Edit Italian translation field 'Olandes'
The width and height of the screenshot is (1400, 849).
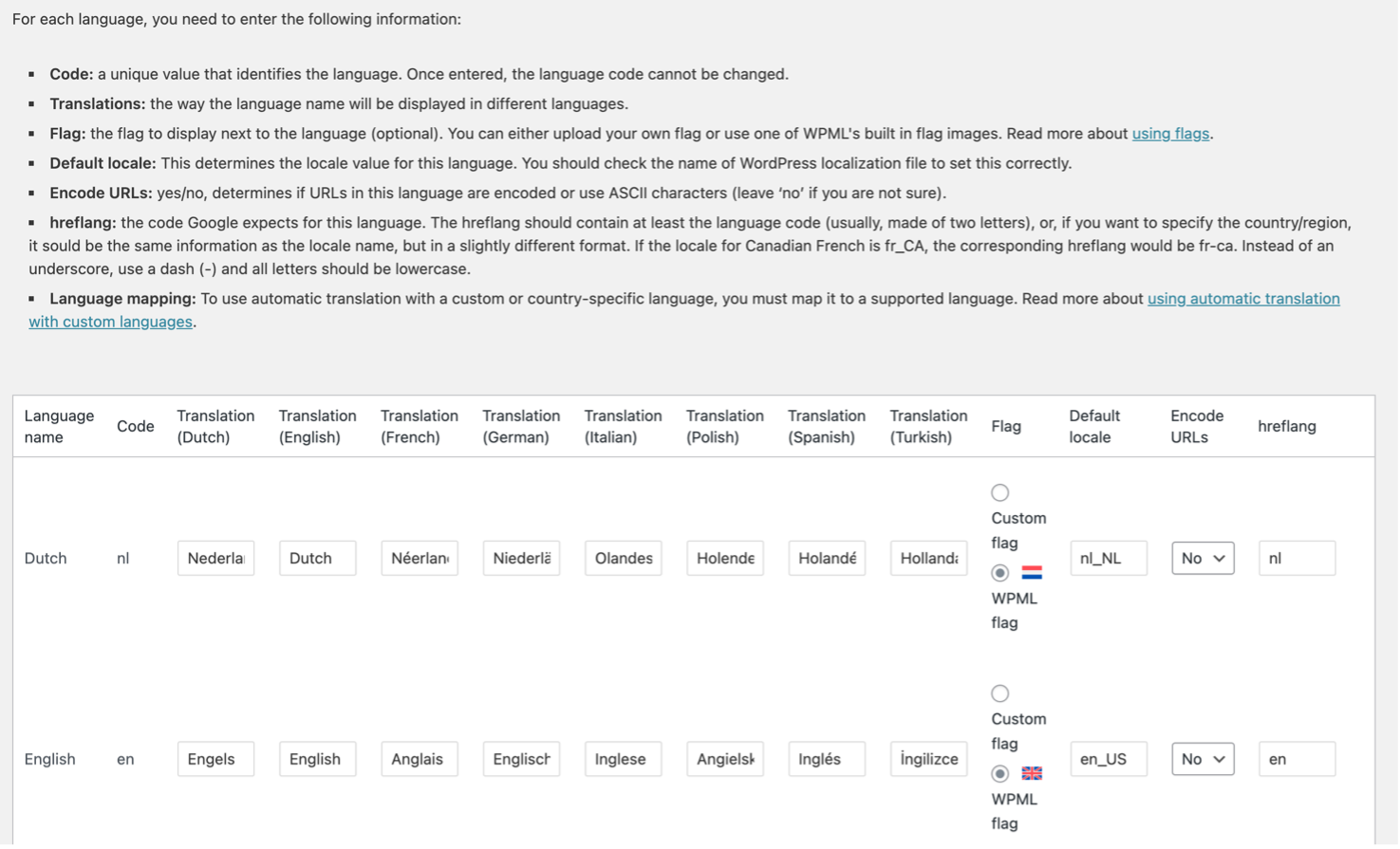[623, 559]
